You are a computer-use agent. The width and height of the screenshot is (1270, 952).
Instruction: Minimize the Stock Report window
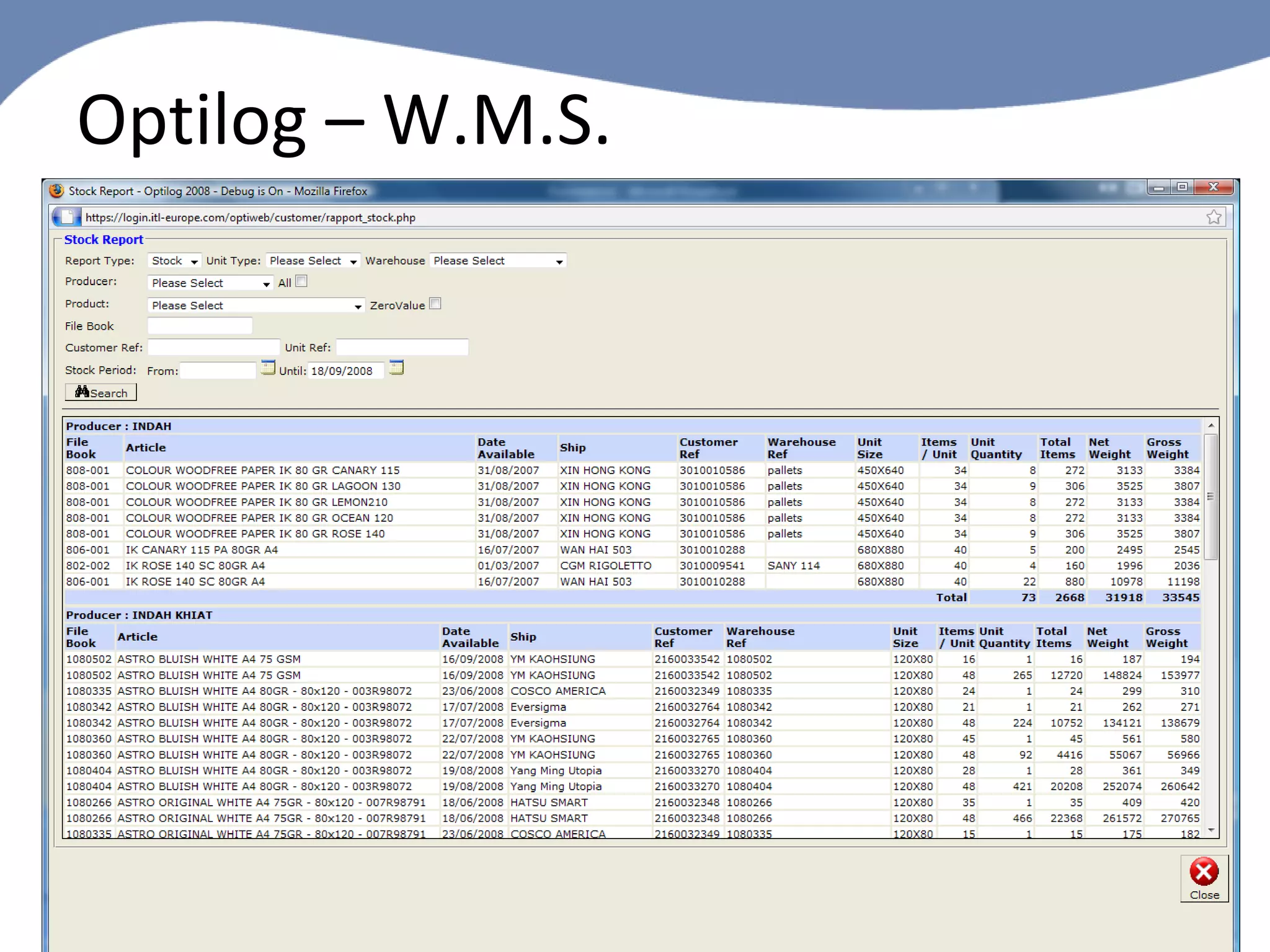pos(1158,187)
